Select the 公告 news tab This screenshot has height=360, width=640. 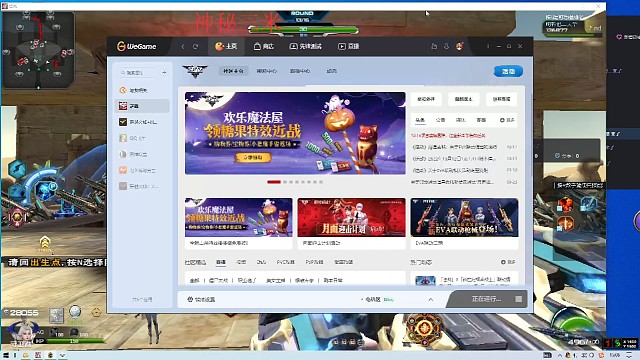click(440, 120)
